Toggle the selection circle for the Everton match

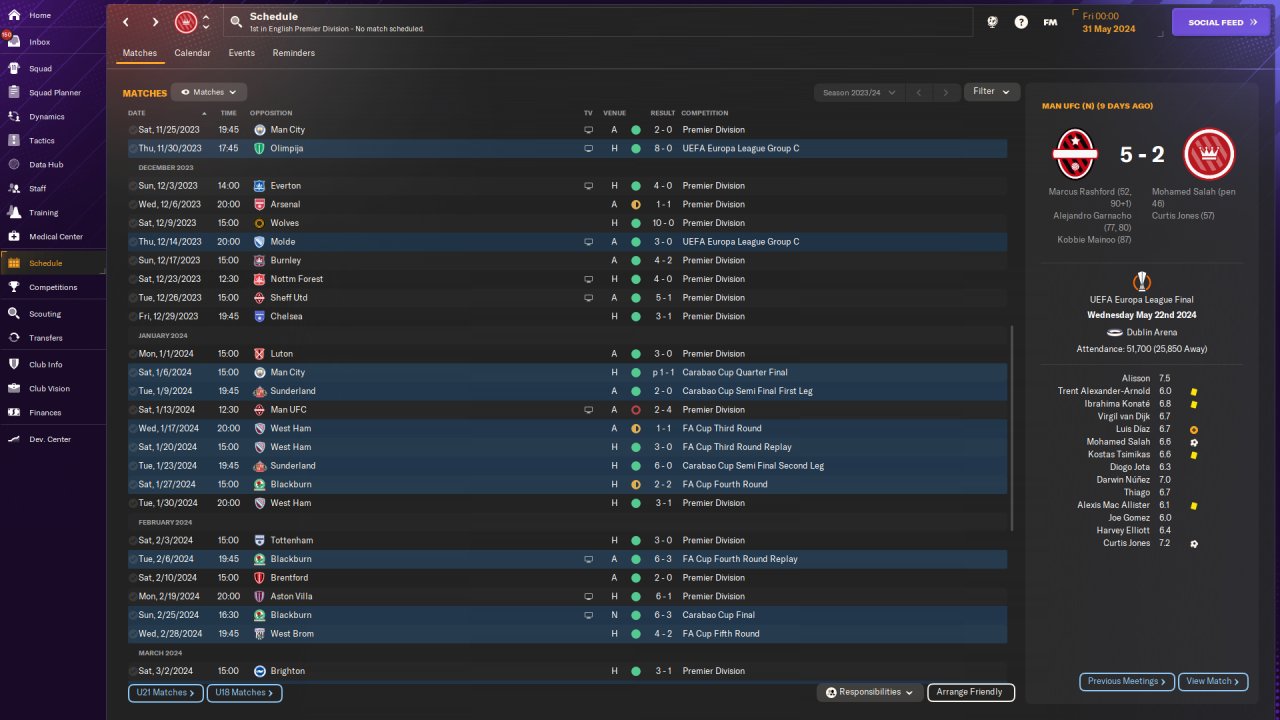[x=133, y=186]
